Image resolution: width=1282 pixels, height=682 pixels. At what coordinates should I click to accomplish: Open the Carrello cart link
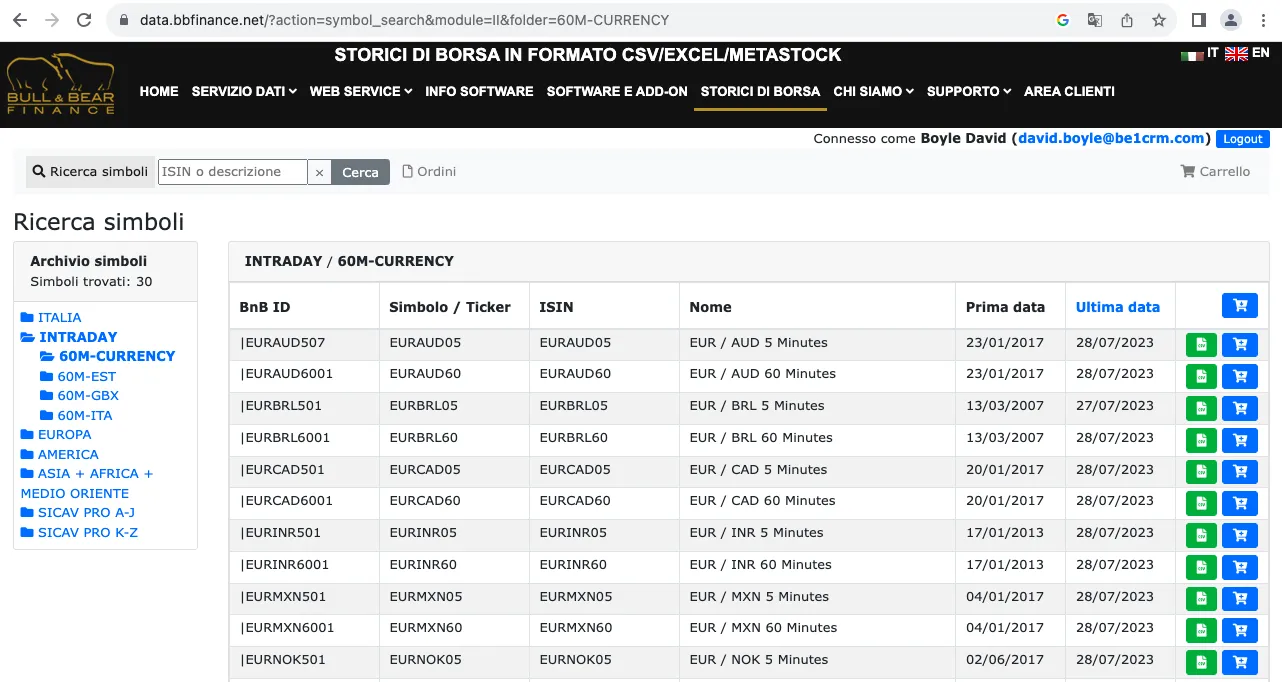click(x=1215, y=172)
